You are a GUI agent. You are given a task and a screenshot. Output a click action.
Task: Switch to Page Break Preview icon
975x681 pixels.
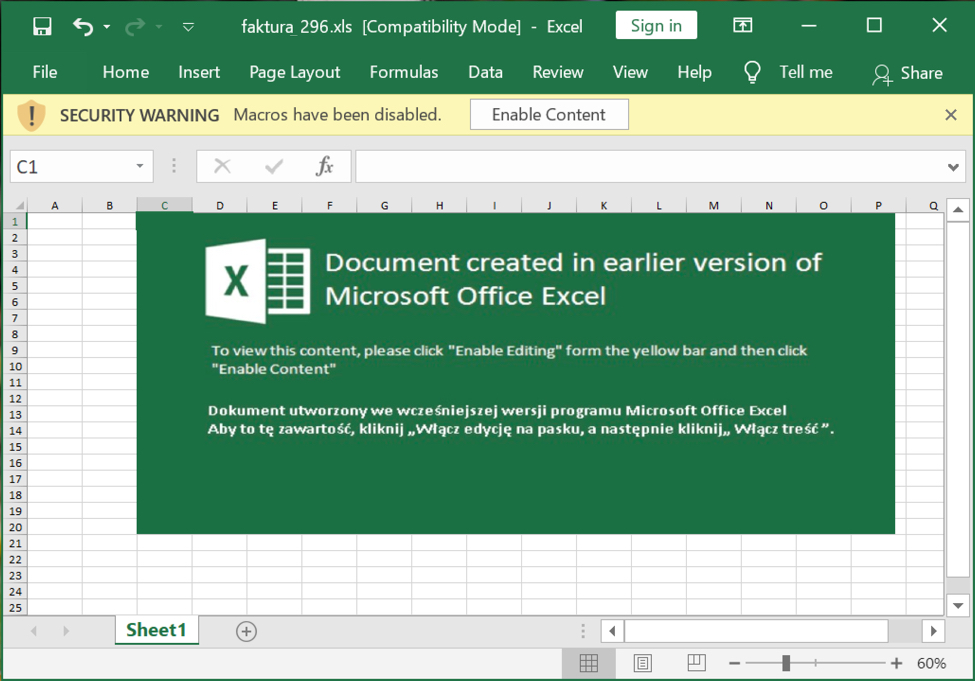pos(696,663)
